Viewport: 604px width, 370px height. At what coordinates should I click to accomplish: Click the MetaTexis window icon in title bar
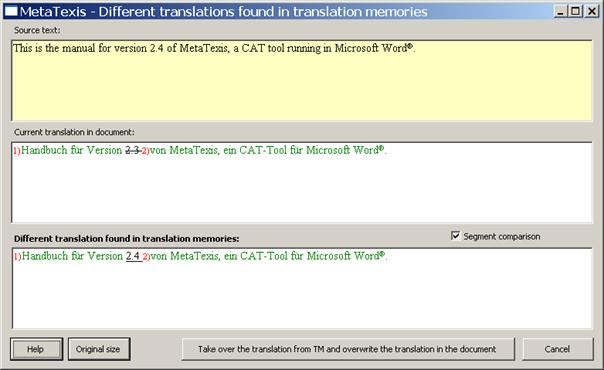point(11,12)
